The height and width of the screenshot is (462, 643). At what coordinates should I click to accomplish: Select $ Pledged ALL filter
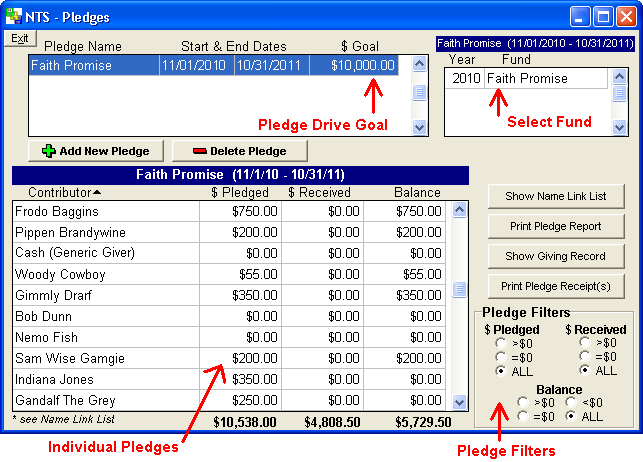pyautogui.click(x=501, y=371)
